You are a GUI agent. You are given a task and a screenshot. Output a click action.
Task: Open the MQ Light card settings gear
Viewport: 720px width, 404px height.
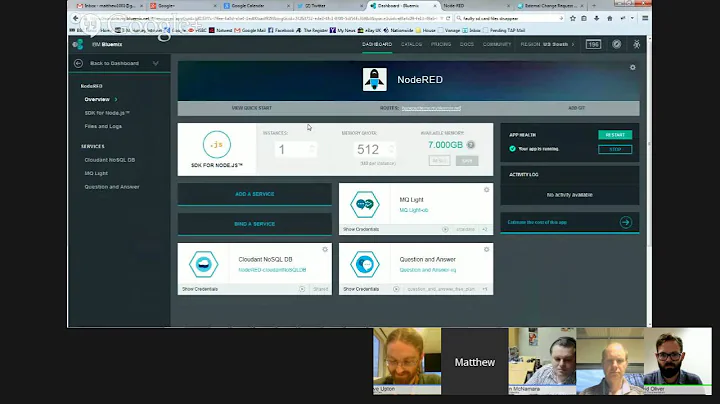[x=486, y=190]
